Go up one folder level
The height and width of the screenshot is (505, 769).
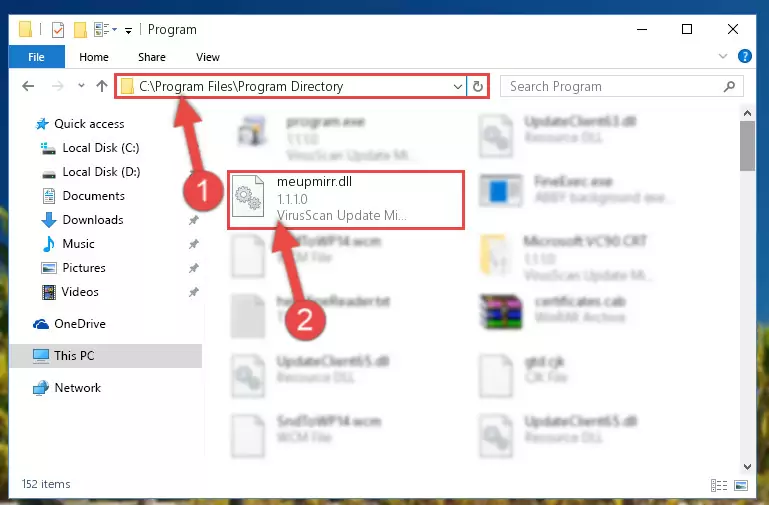point(102,86)
